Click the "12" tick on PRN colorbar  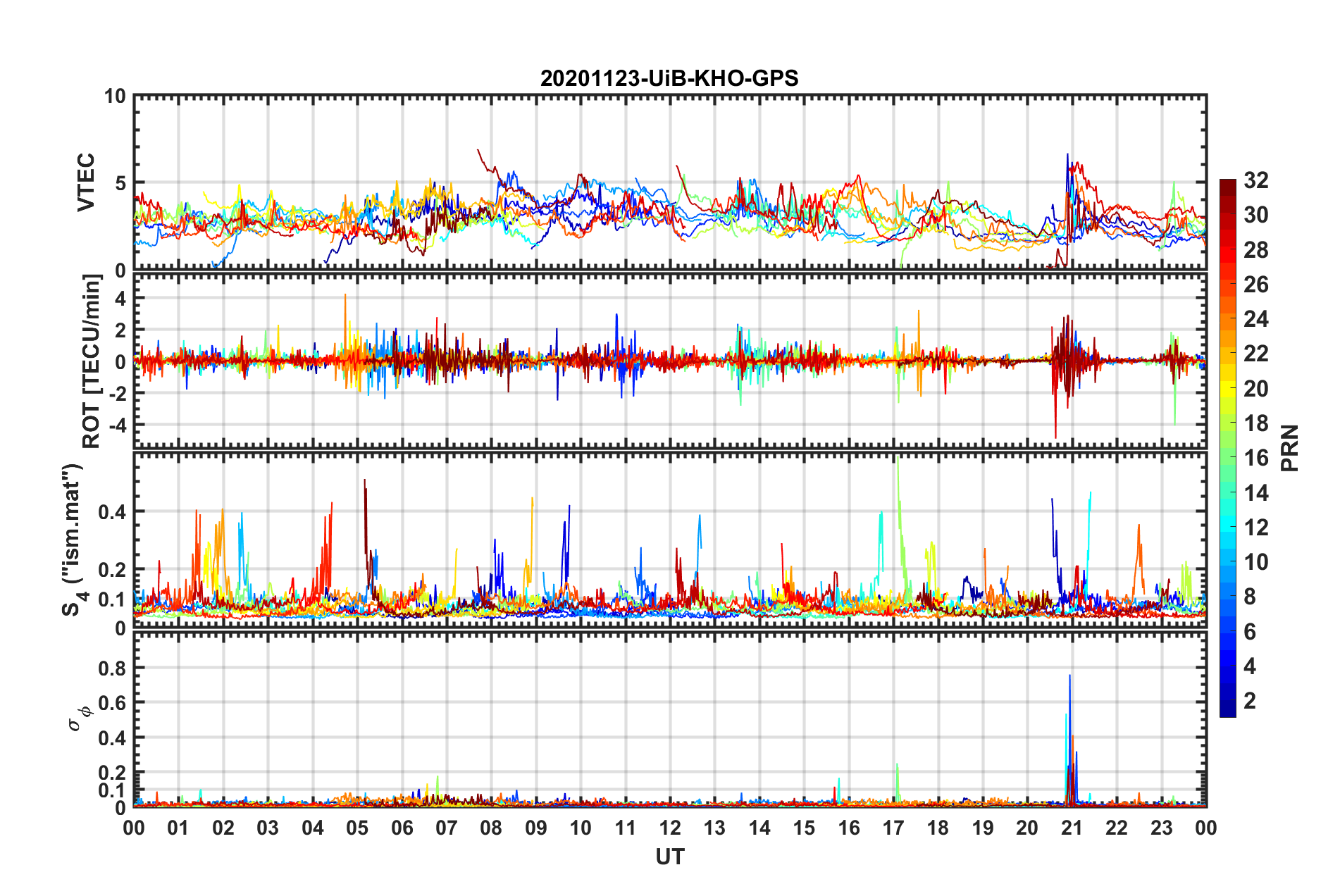(x=1255, y=527)
